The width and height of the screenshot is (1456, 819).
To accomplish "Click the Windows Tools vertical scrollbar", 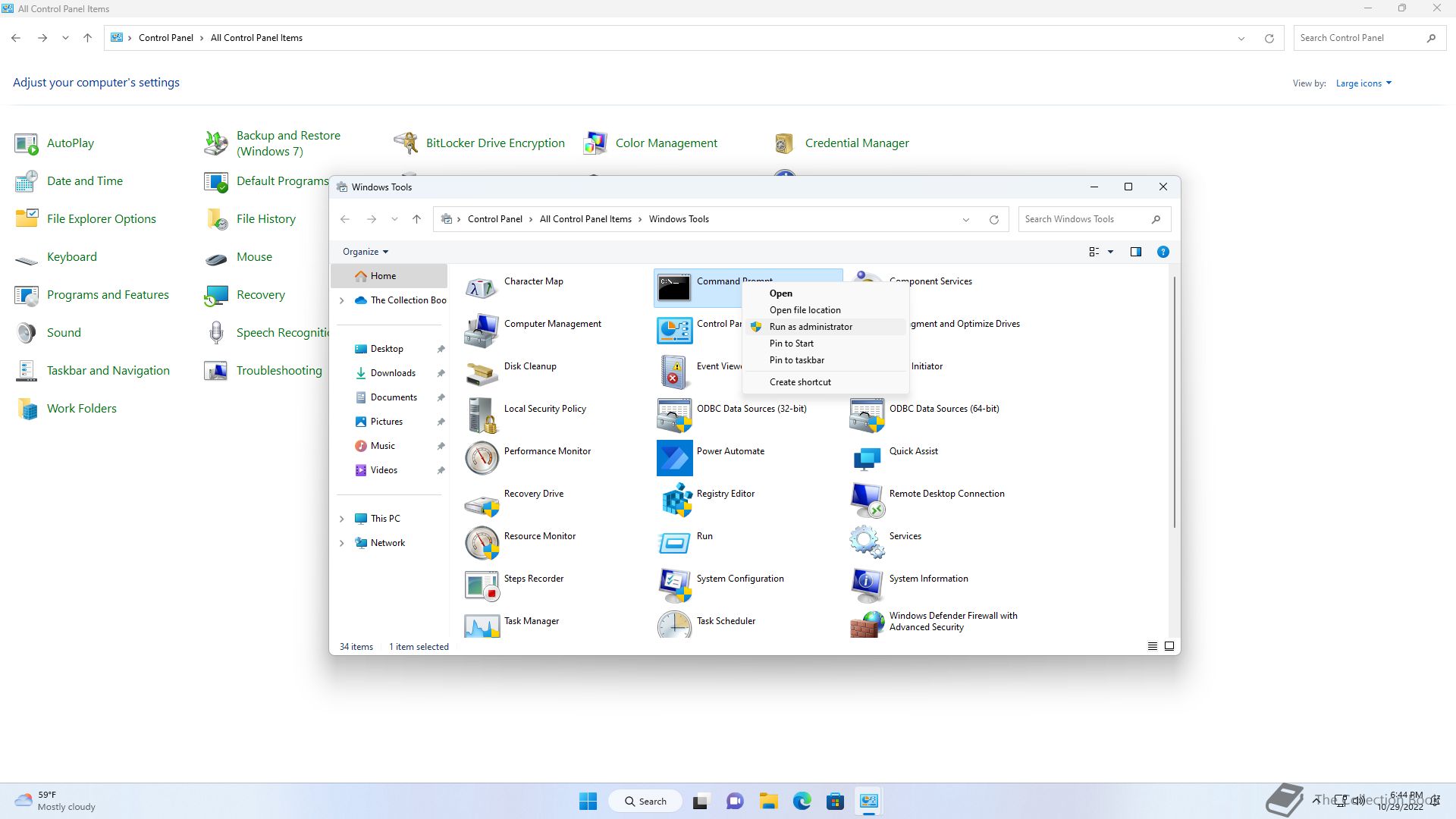I will [1175, 402].
